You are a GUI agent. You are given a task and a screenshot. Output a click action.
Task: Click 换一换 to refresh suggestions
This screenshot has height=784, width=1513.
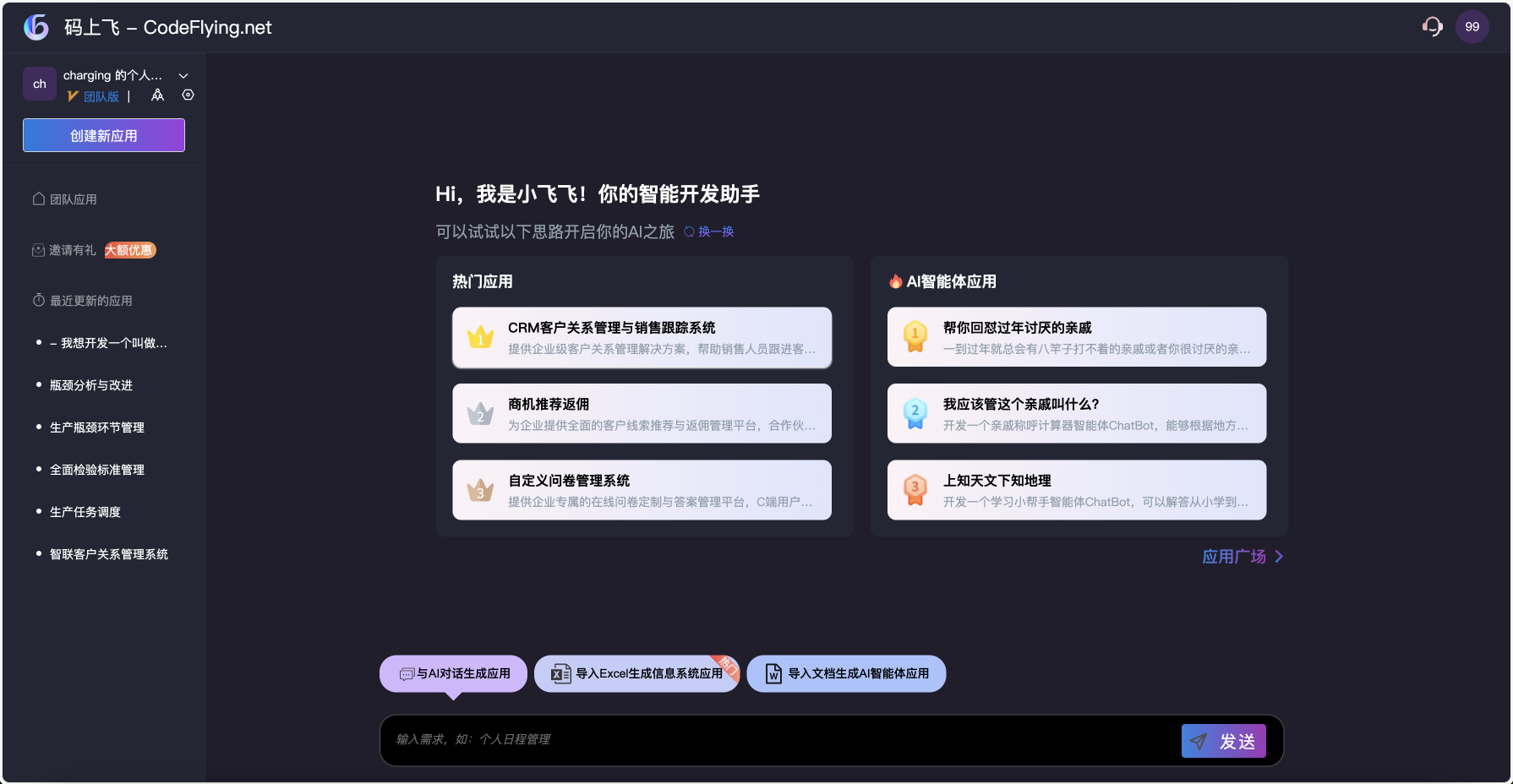pos(714,231)
